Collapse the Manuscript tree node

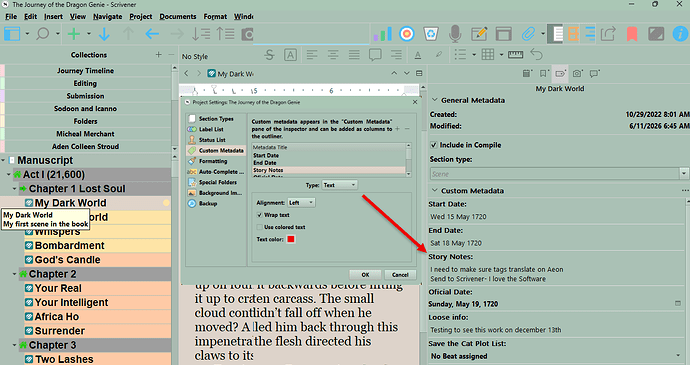tap(3, 160)
